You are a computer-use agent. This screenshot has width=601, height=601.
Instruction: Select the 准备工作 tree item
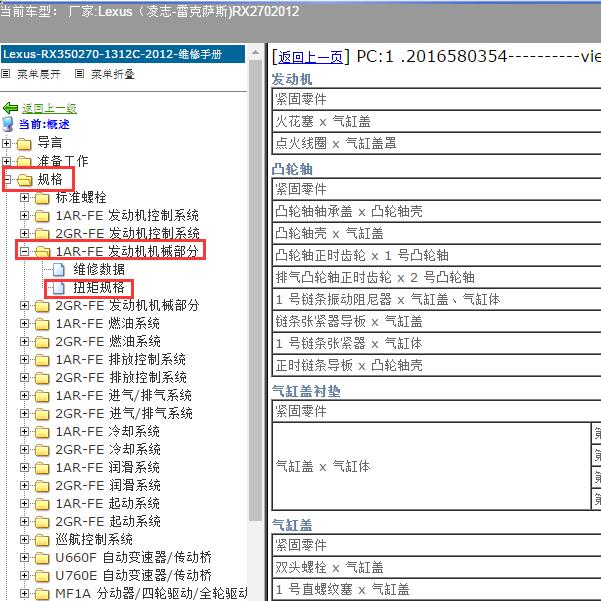pyautogui.click(x=62, y=161)
